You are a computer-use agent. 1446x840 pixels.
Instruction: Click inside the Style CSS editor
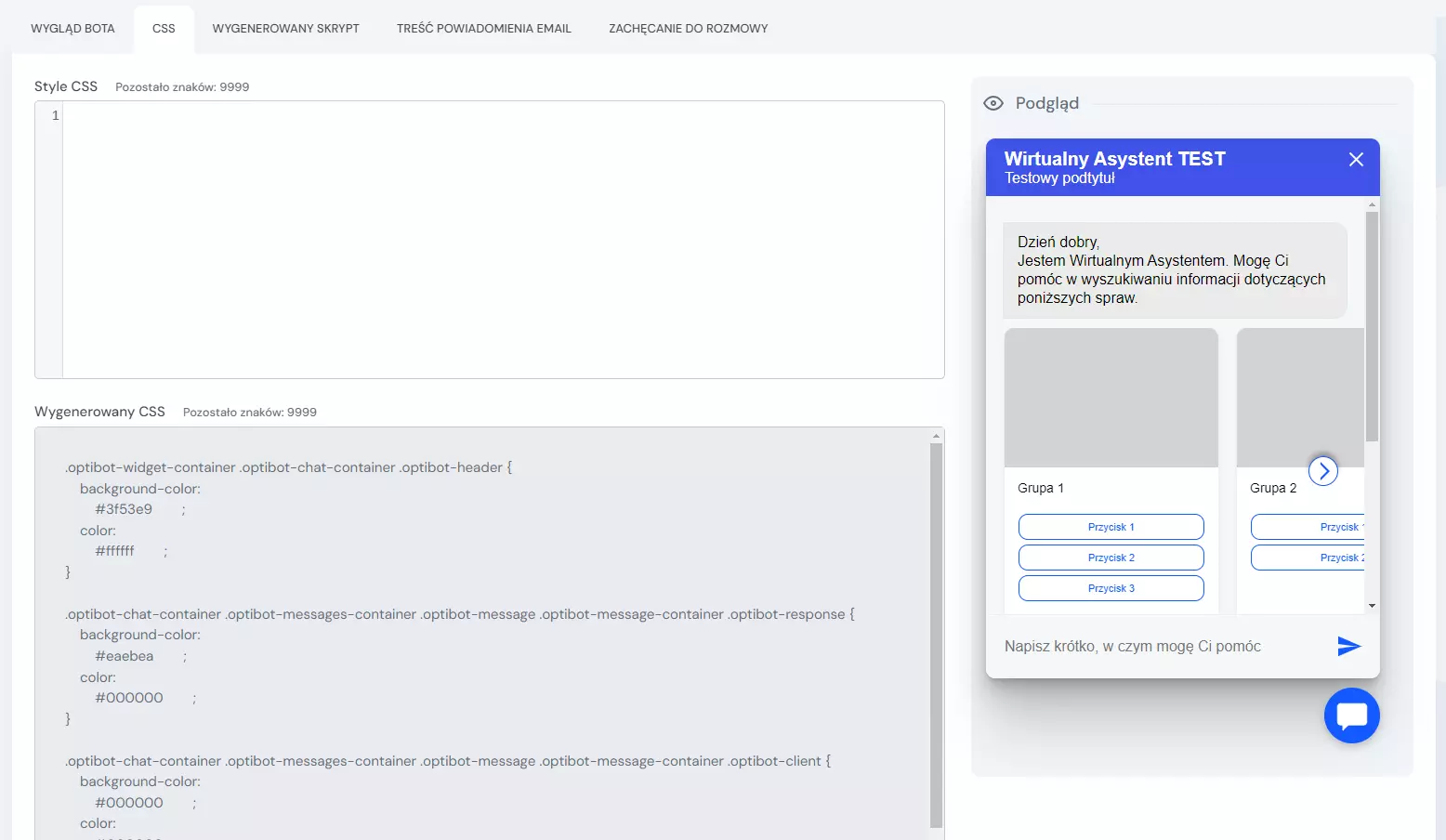pos(503,240)
